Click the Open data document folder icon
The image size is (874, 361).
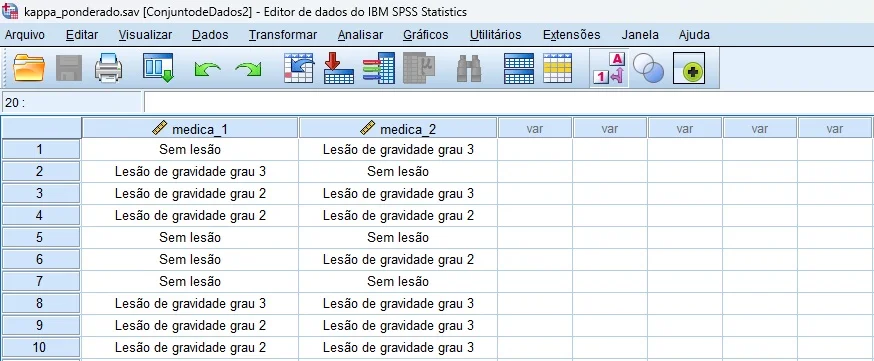coord(28,69)
